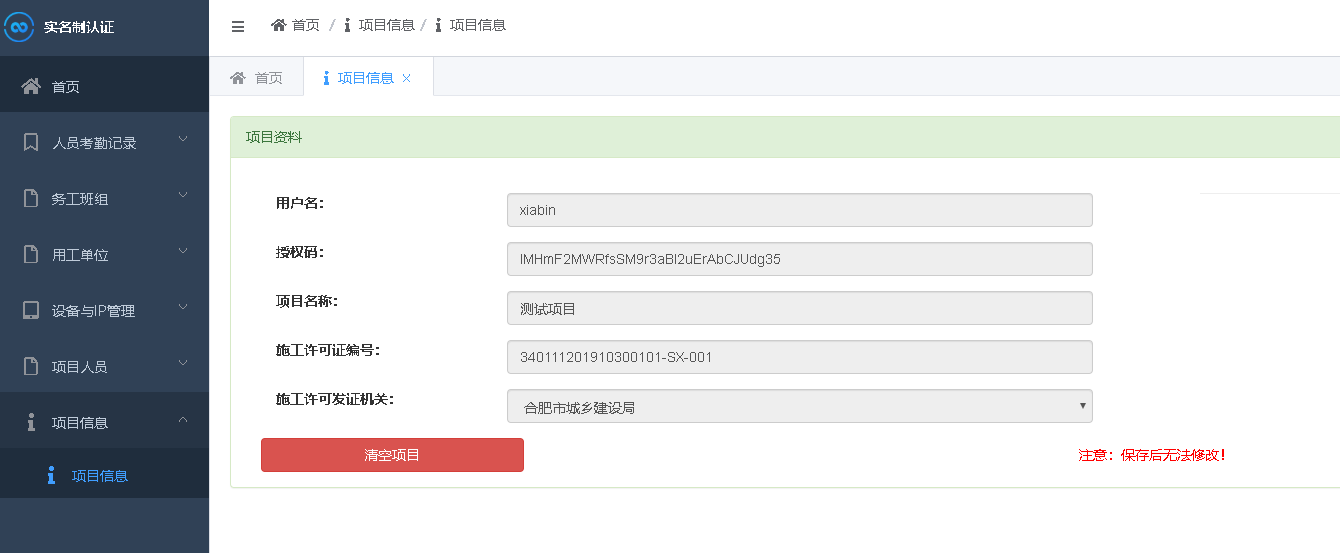Click the 授权码 input field
Image resolution: width=1340 pixels, height=553 pixels.
pos(799,259)
